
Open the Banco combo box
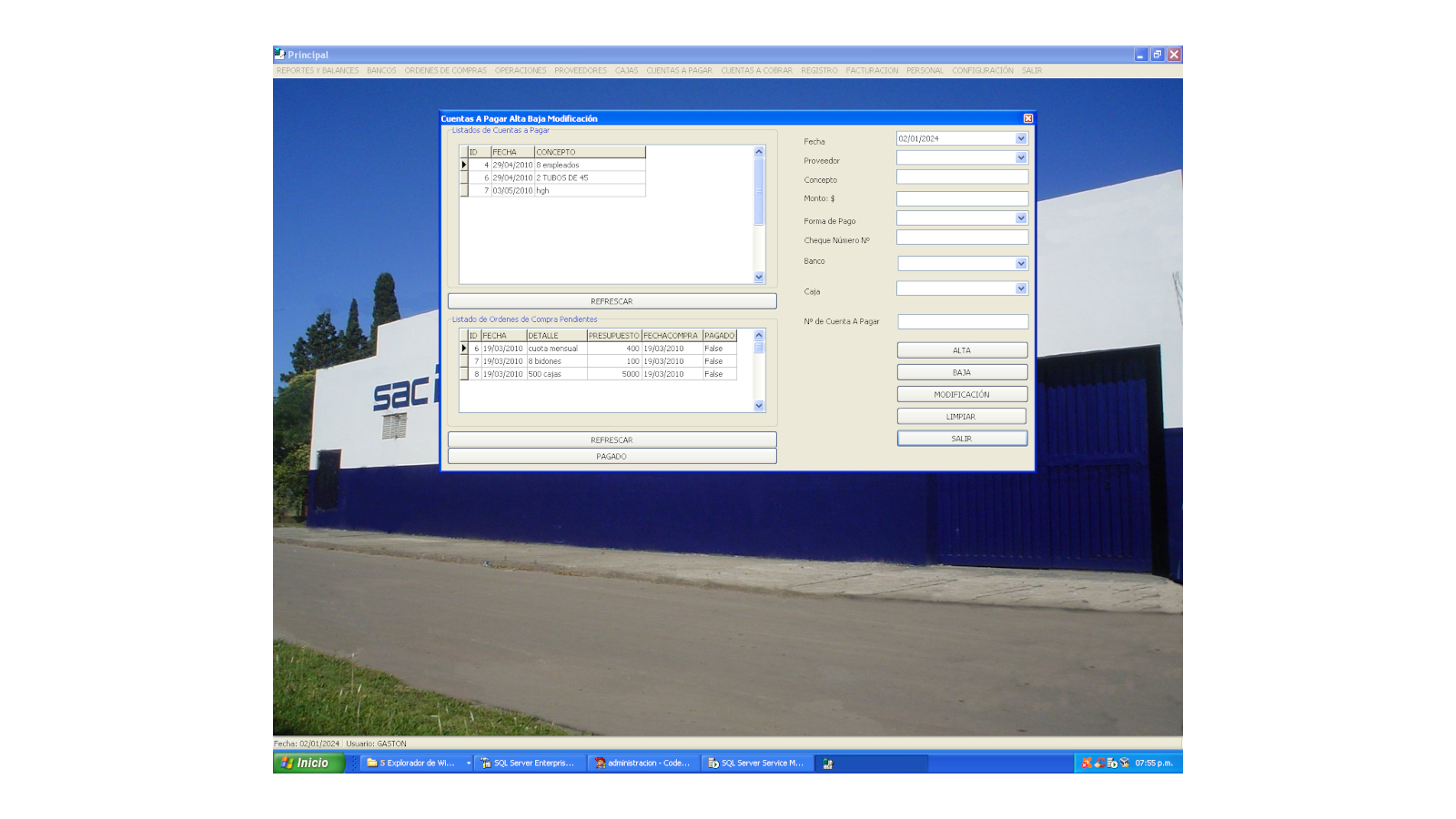coord(1021,264)
